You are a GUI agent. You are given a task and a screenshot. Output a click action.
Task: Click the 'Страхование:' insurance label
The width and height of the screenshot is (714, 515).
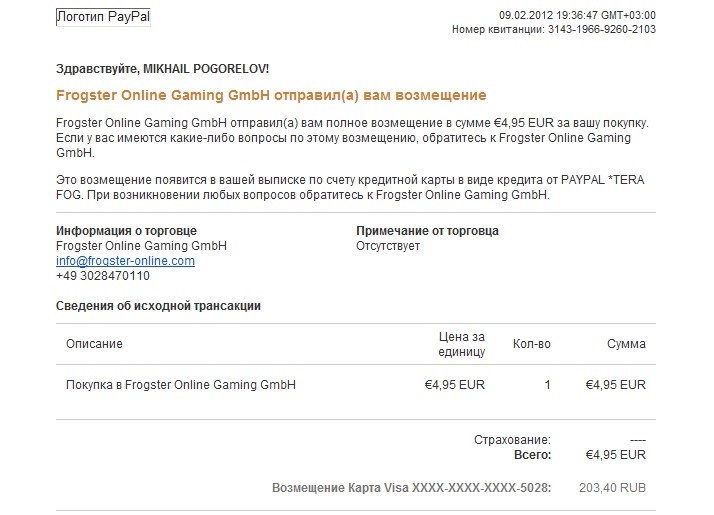[512, 440]
